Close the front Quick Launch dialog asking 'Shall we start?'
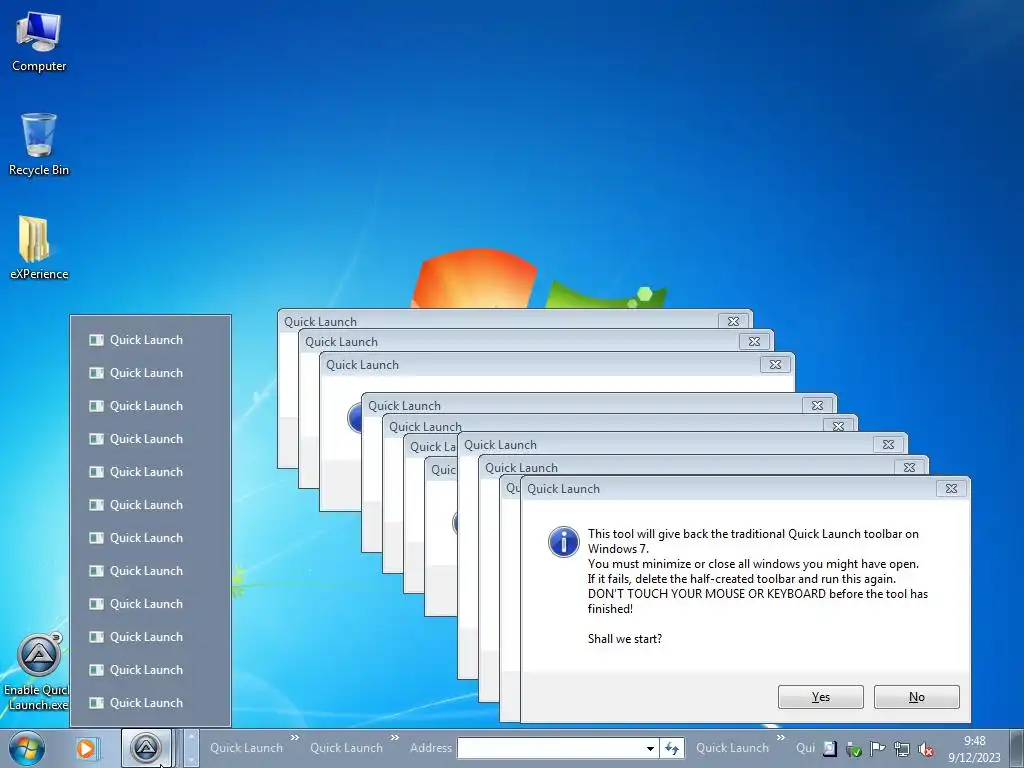 [951, 488]
